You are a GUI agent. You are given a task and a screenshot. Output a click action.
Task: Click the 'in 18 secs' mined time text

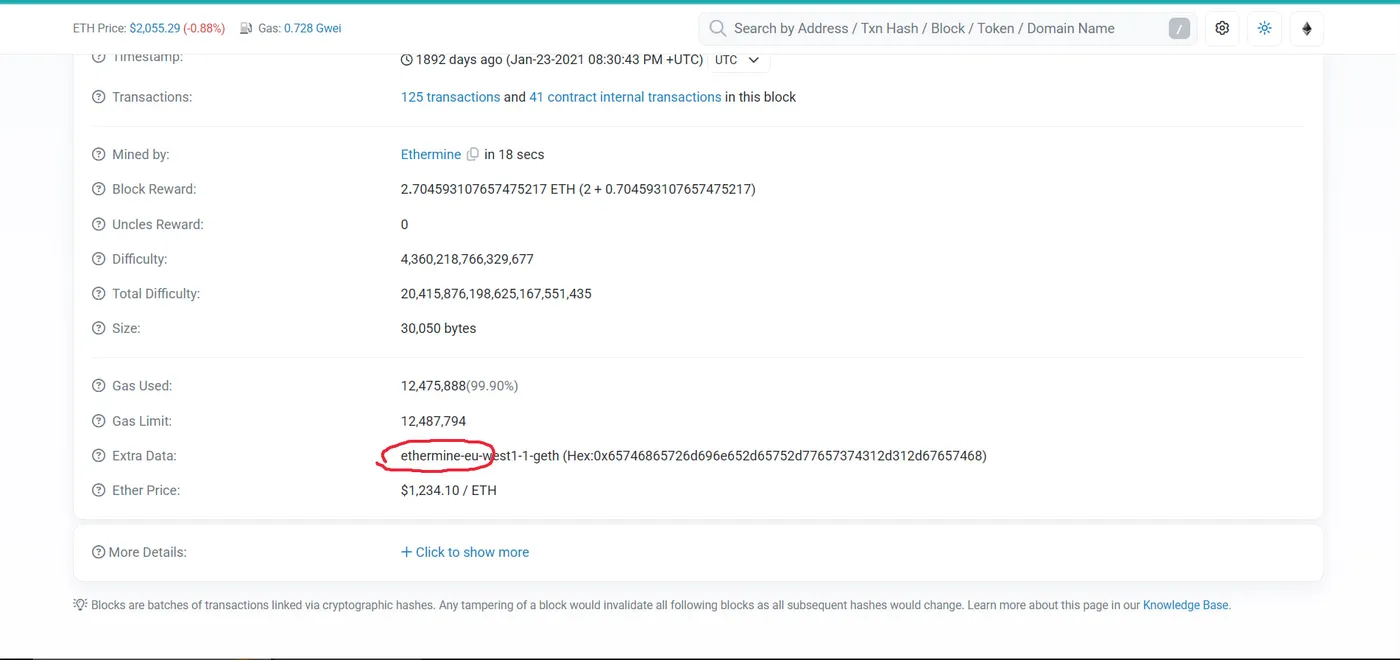tap(514, 154)
